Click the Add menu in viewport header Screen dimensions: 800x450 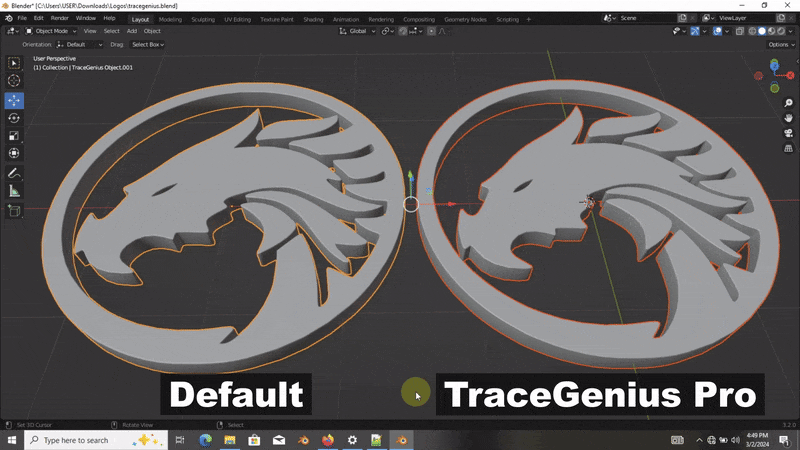coord(132,31)
